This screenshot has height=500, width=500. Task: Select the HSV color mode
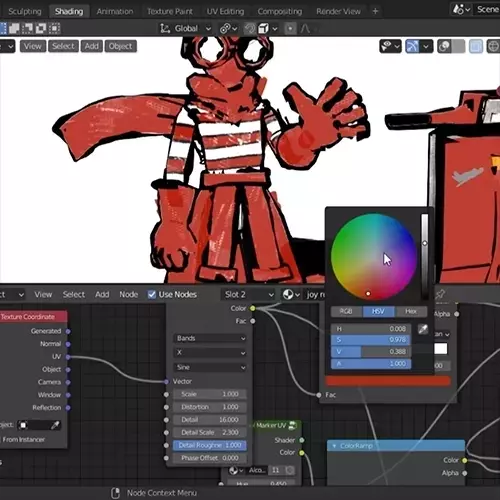(x=378, y=311)
